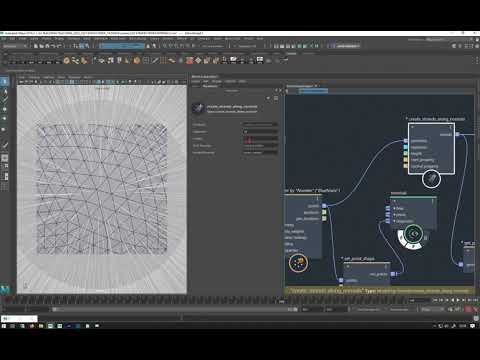This screenshot has height=360, width=480.
Task: Pick the Paint Selection tool
Action: coord(4,99)
